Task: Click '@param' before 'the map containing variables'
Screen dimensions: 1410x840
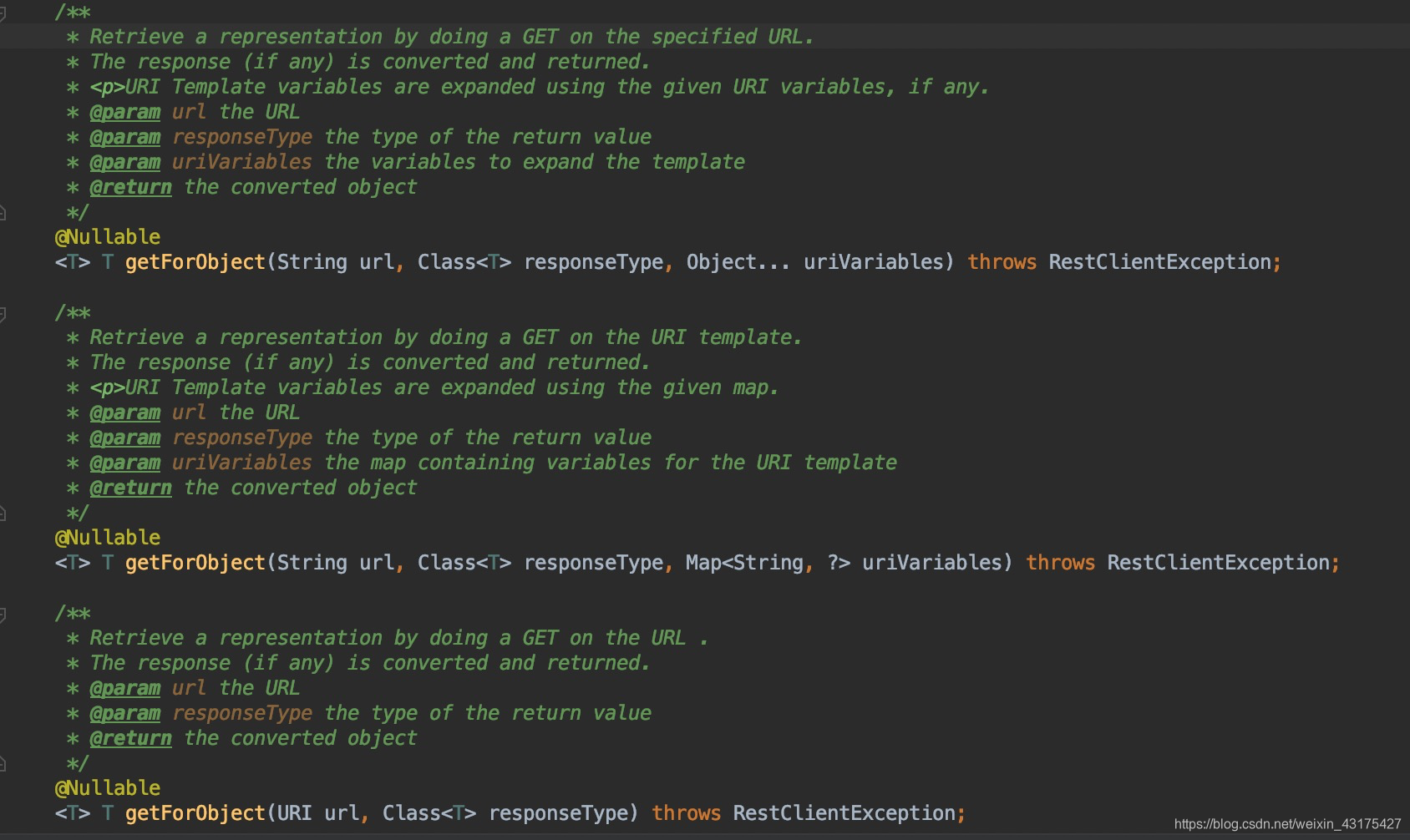Action: [x=125, y=463]
